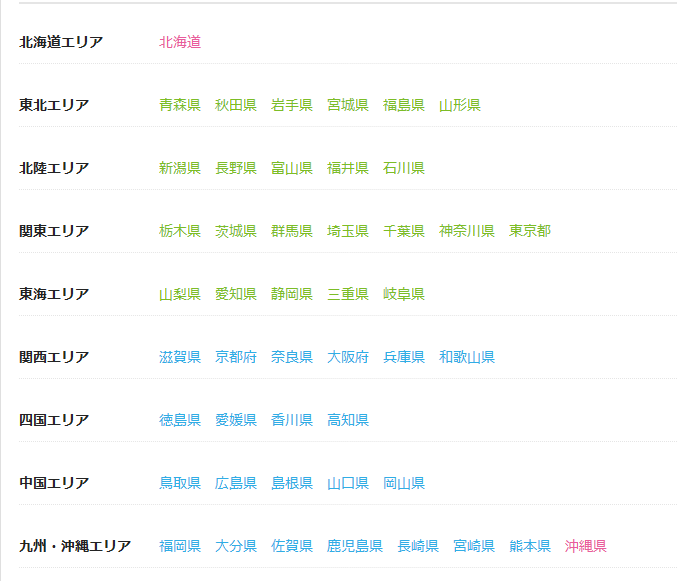This screenshot has width=694, height=581.
Task: Select 東京都 in the Kanto area
Action: coord(530,231)
